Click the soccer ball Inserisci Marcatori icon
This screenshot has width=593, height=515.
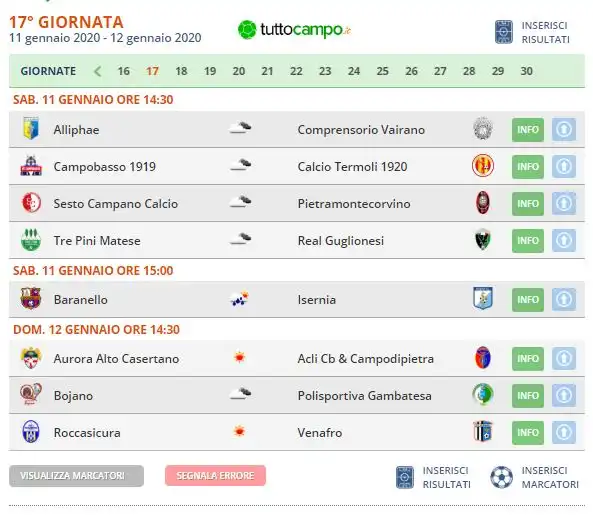pos(501,477)
